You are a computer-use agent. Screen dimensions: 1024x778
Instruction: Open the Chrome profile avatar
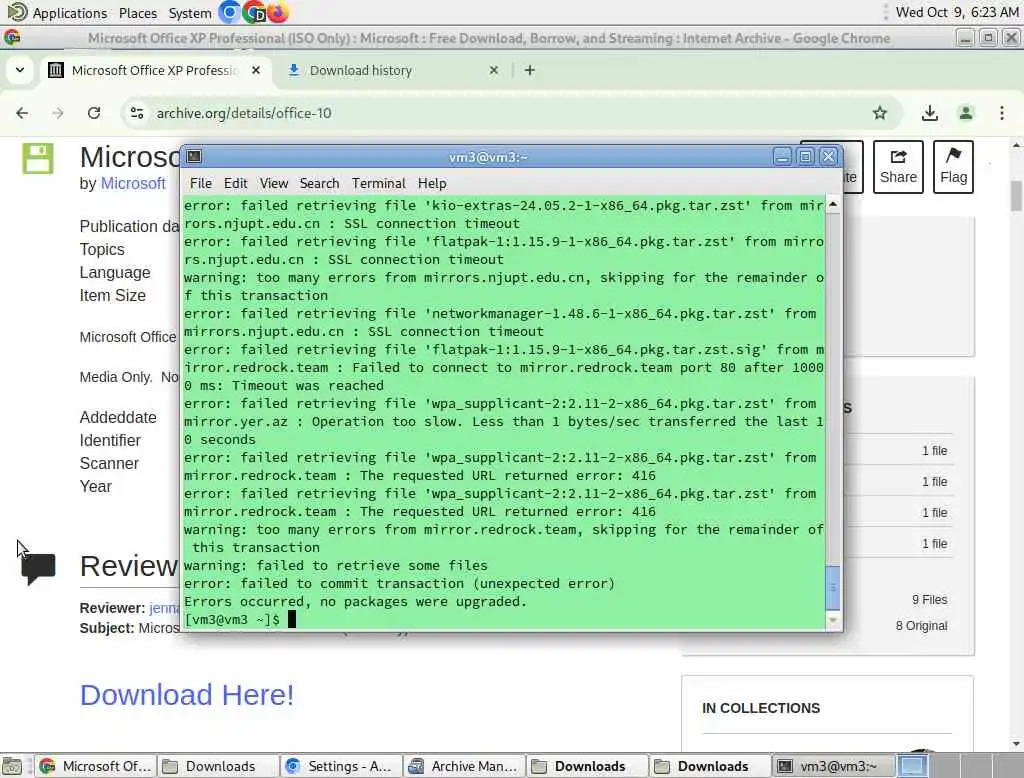pyautogui.click(x=965, y=113)
